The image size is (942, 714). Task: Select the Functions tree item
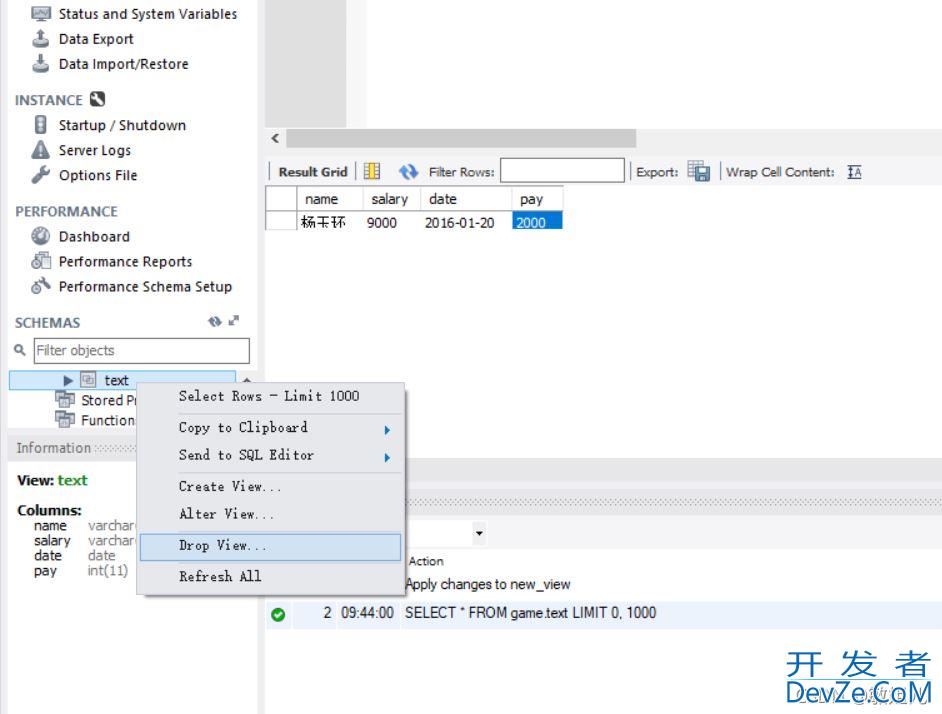[108, 420]
